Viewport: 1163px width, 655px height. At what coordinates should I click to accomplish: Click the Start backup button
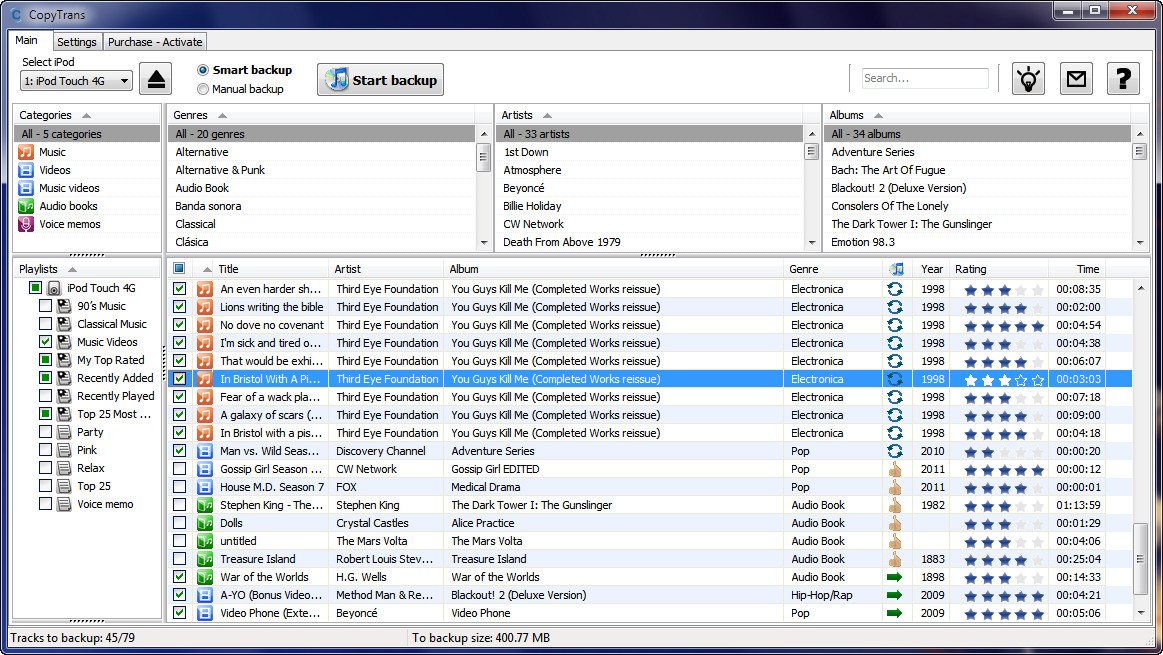click(x=380, y=80)
